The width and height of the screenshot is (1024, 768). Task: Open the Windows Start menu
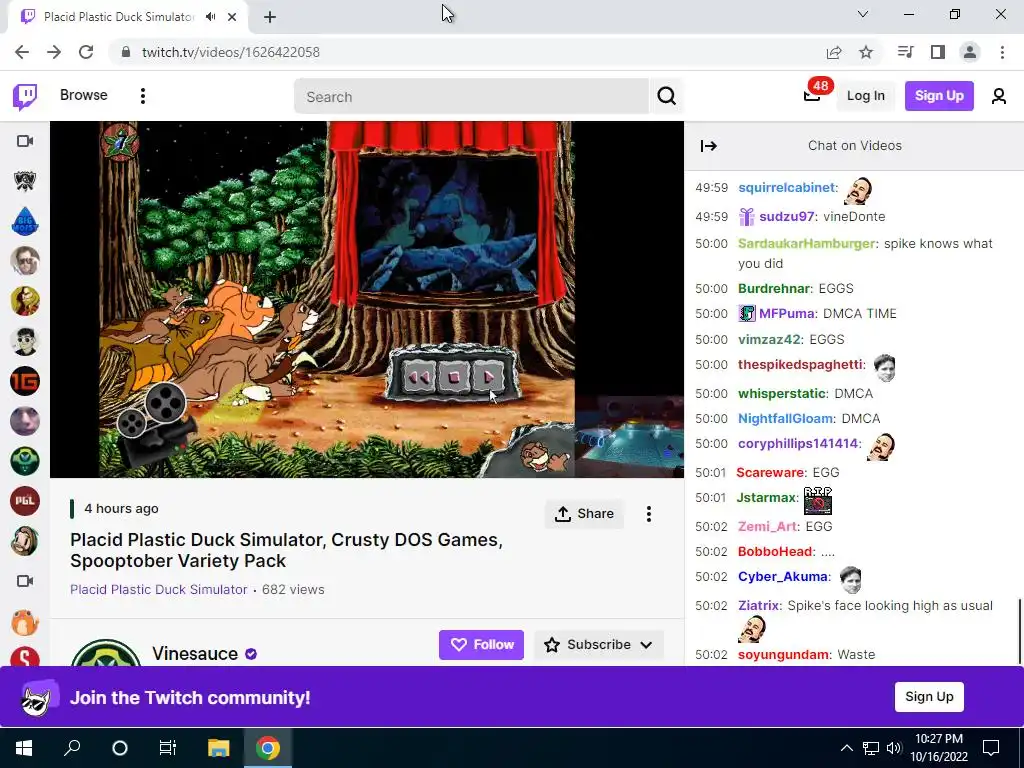[x=24, y=748]
